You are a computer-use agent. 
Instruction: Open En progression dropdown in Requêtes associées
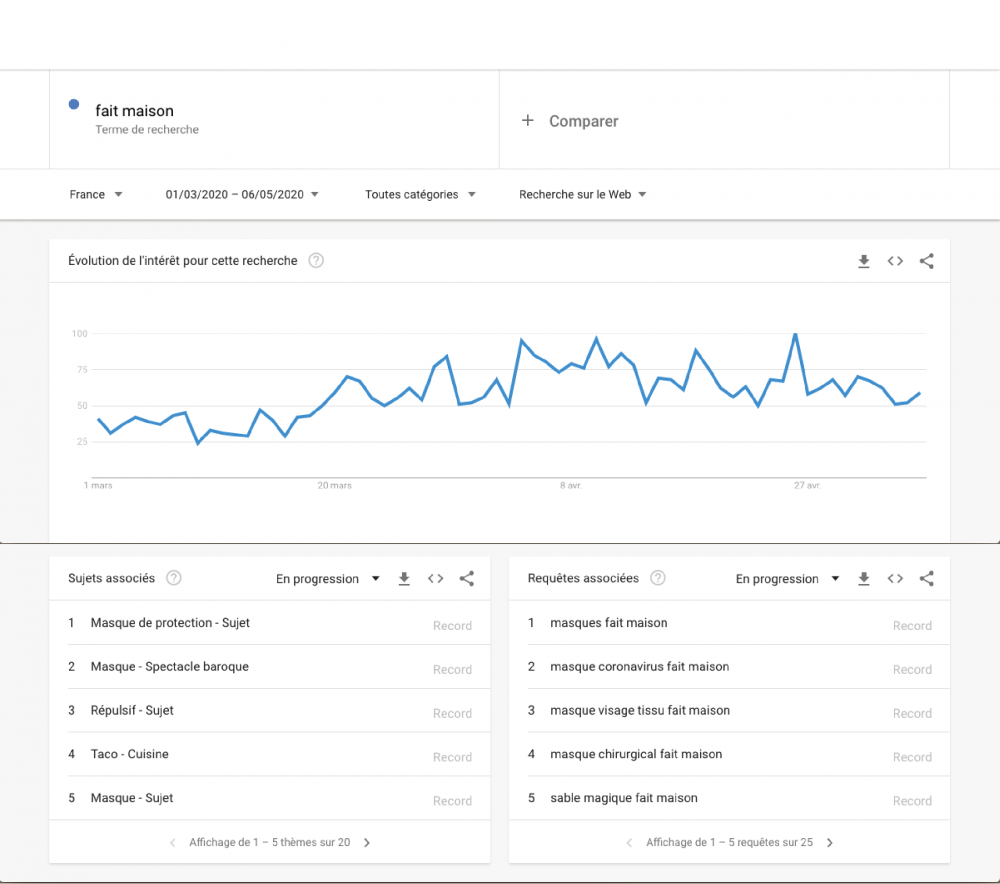tap(787, 578)
